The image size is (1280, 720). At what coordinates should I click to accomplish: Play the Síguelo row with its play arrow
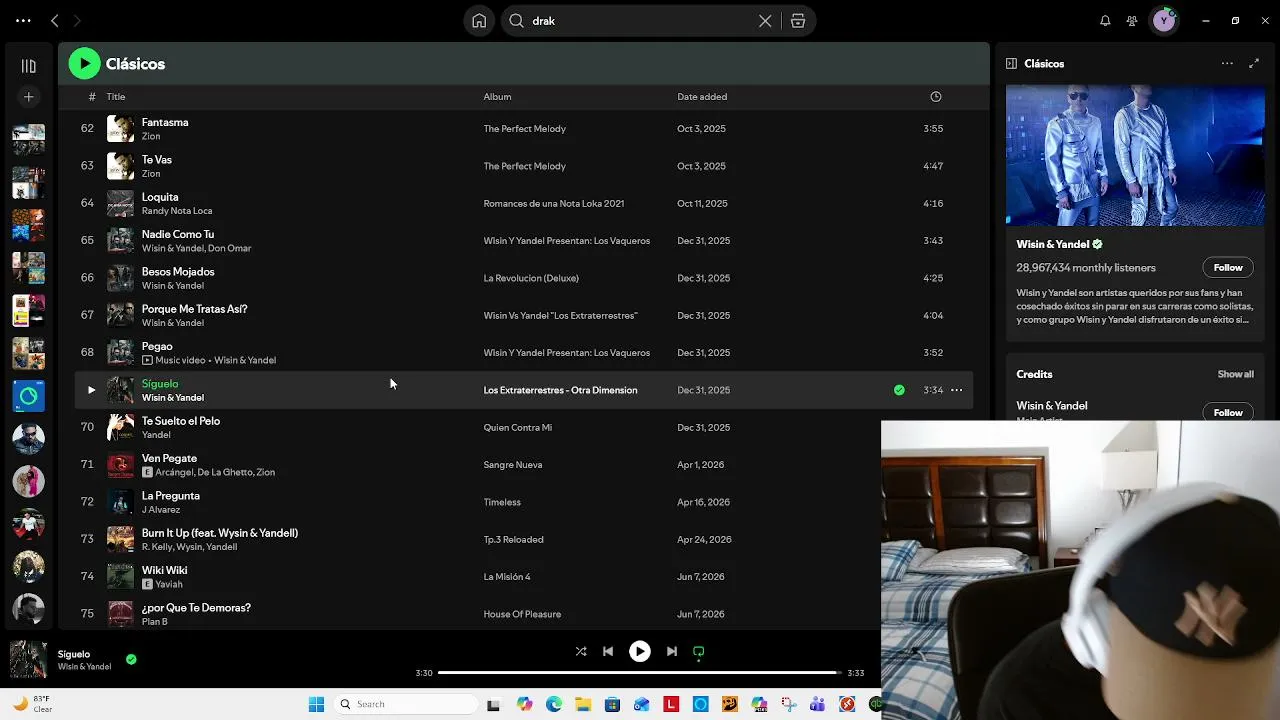click(91, 390)
